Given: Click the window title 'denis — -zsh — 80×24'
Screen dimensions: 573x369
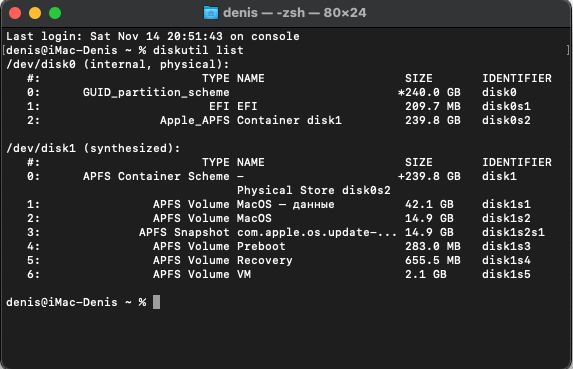Looking at the screenshot, I should pyautogui.click(x=295, y=13).
